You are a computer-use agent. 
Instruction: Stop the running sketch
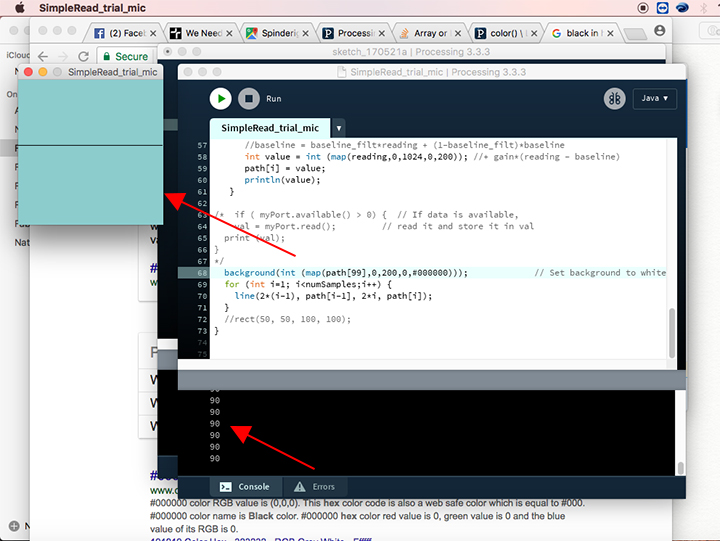tap(249, 99)
